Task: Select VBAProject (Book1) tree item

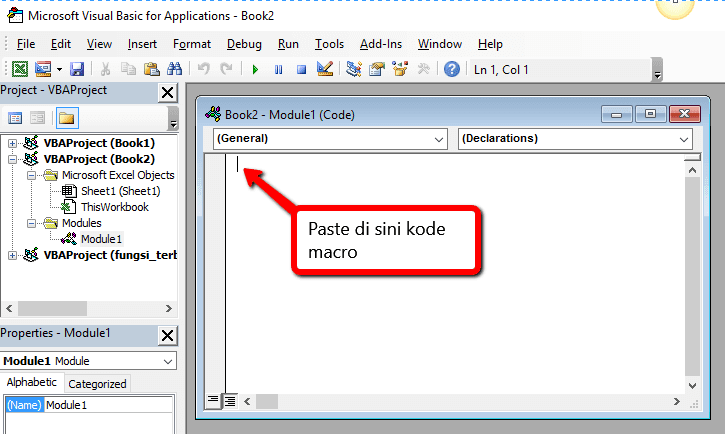Action: point(99,143)
